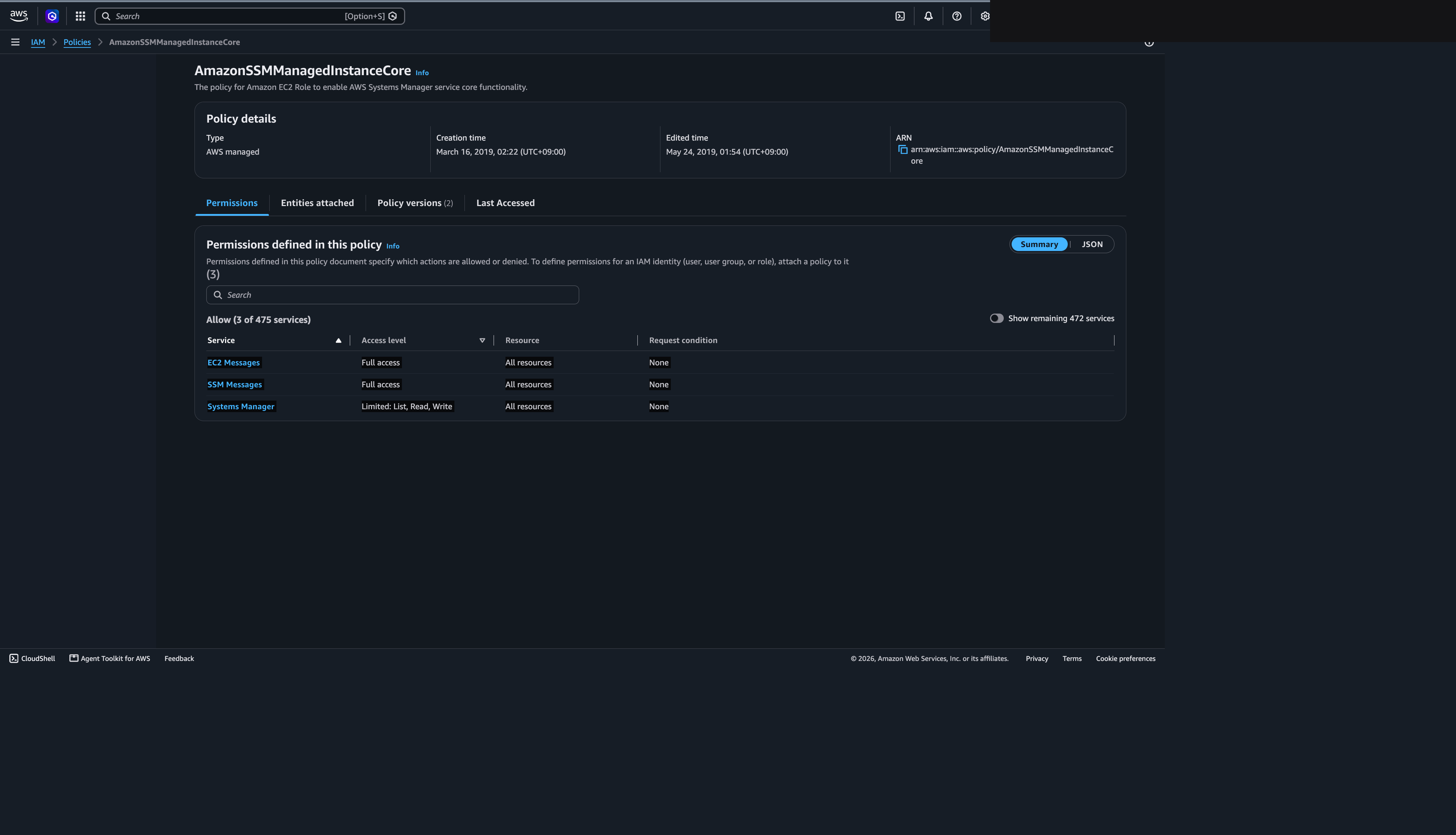Screen dimensions: 1456x835
Task: Select the Permissions tab
Action: [232, 203]
